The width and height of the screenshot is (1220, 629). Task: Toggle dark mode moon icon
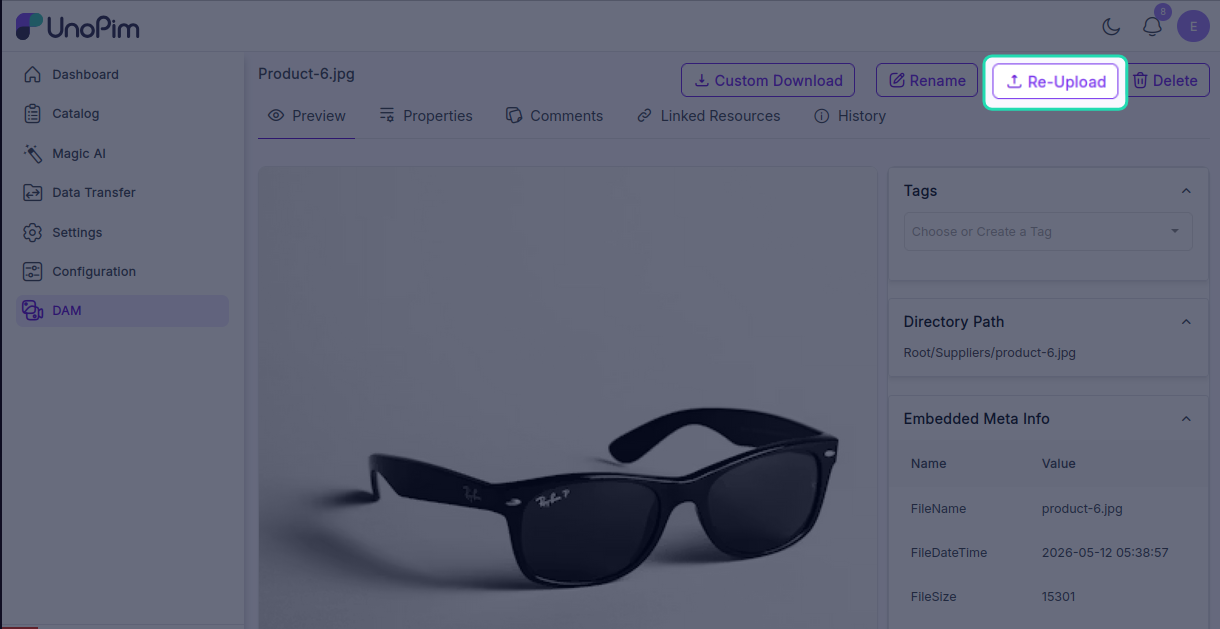pos(1111,27)
